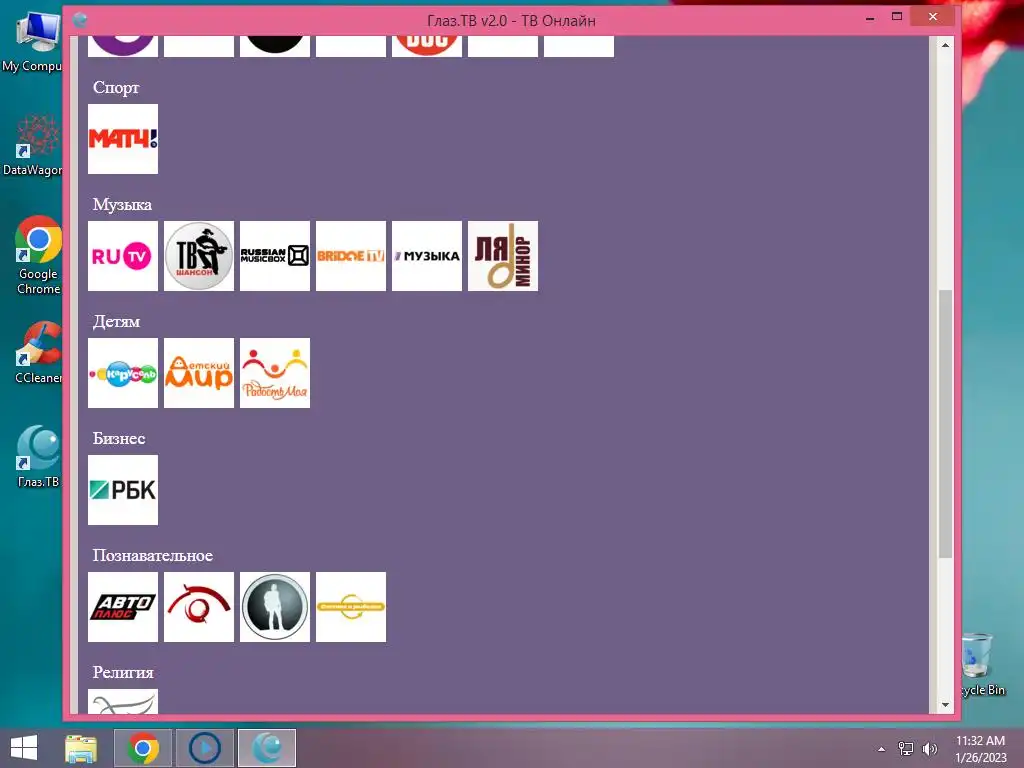Click the Музыка category heading
The width and height of the screenshot is (1024, 768).
point(122,204)
